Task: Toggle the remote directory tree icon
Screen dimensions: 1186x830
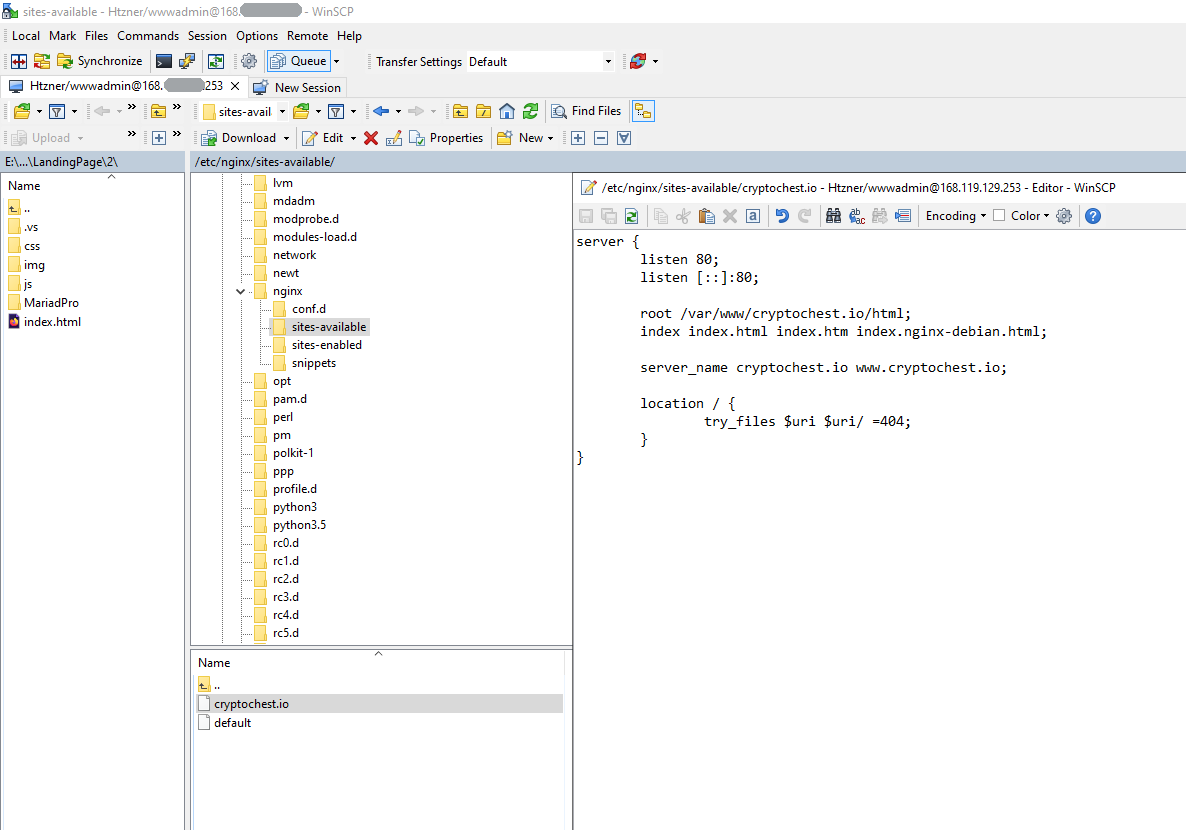Action: click(643, 111)
